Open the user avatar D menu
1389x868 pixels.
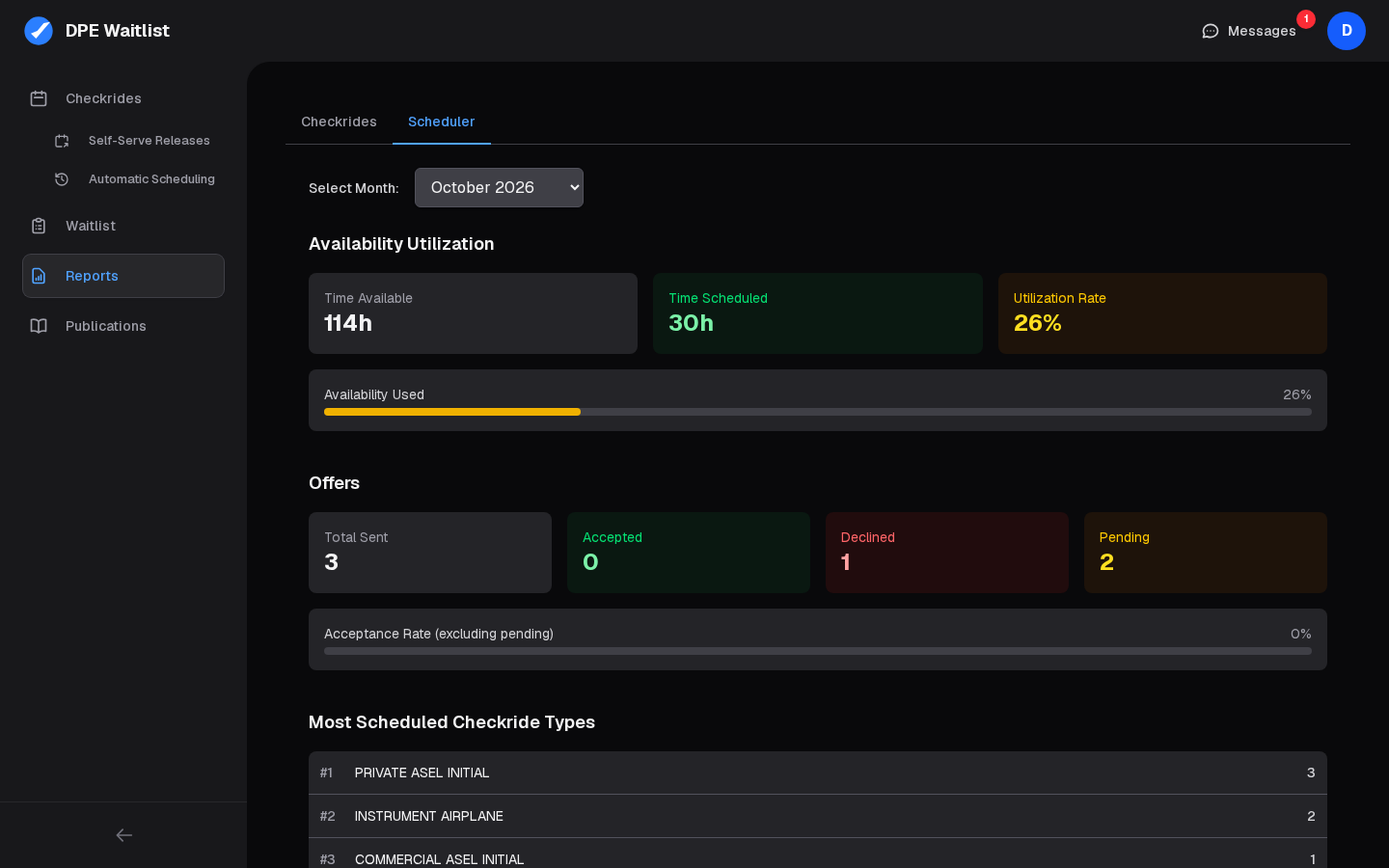coord(1347,31)
